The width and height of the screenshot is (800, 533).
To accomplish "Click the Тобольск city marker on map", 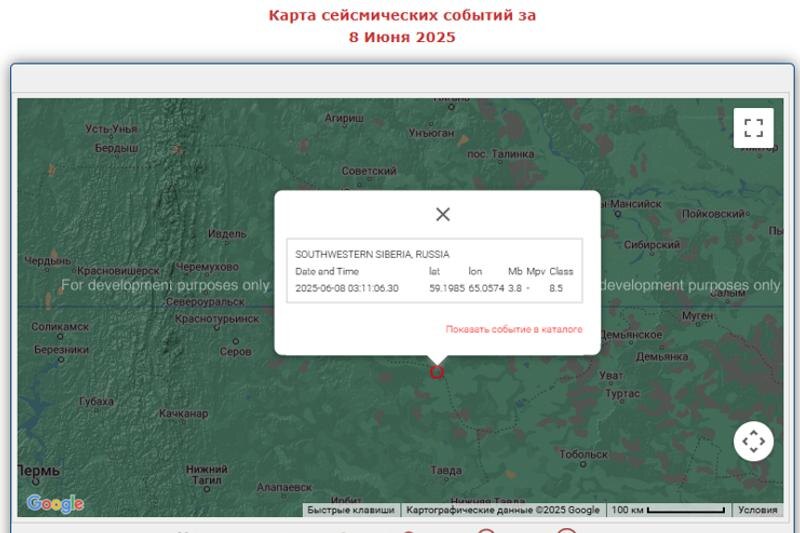I will tap(583, 464).
